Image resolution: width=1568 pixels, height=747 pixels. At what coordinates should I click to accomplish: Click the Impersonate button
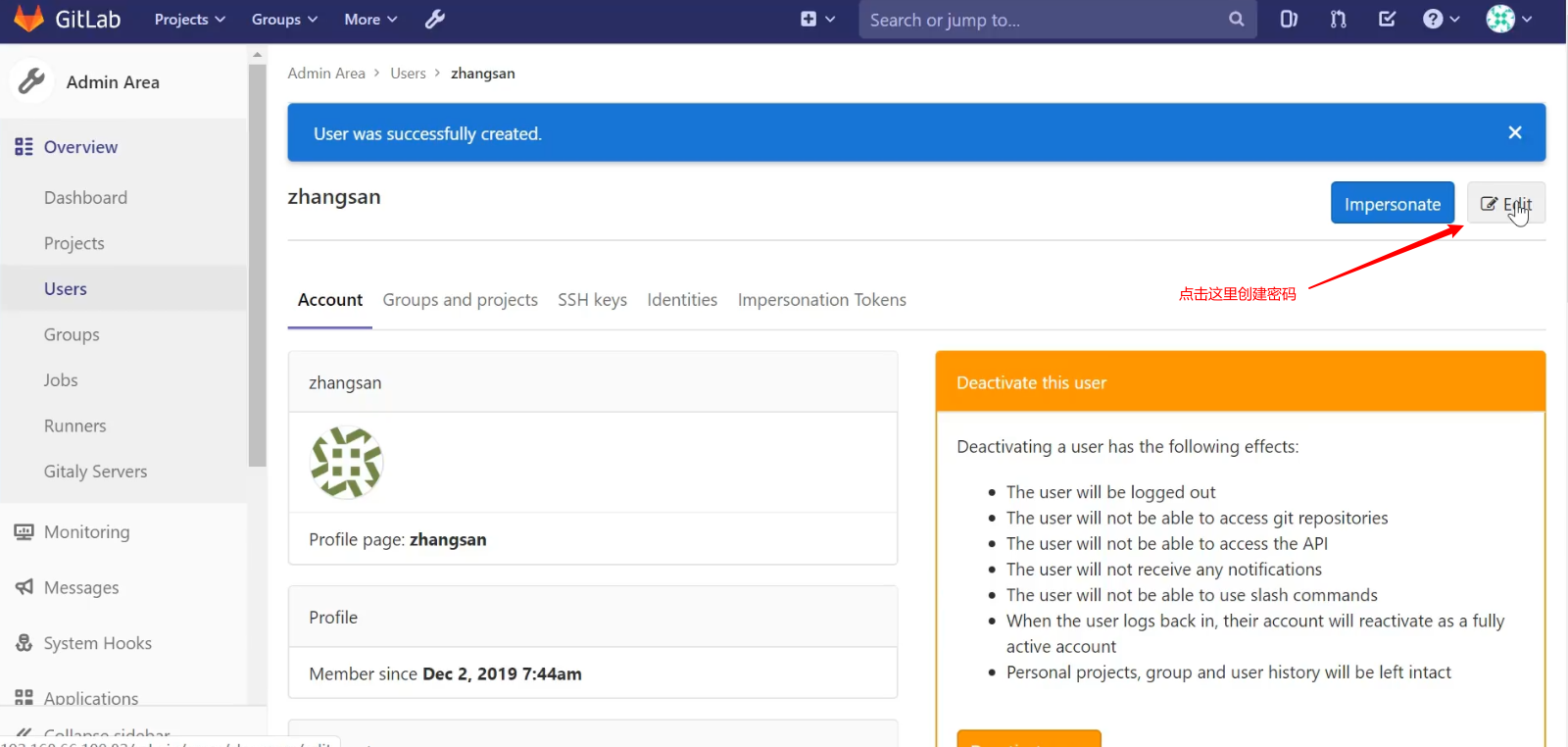(1393, 203)
